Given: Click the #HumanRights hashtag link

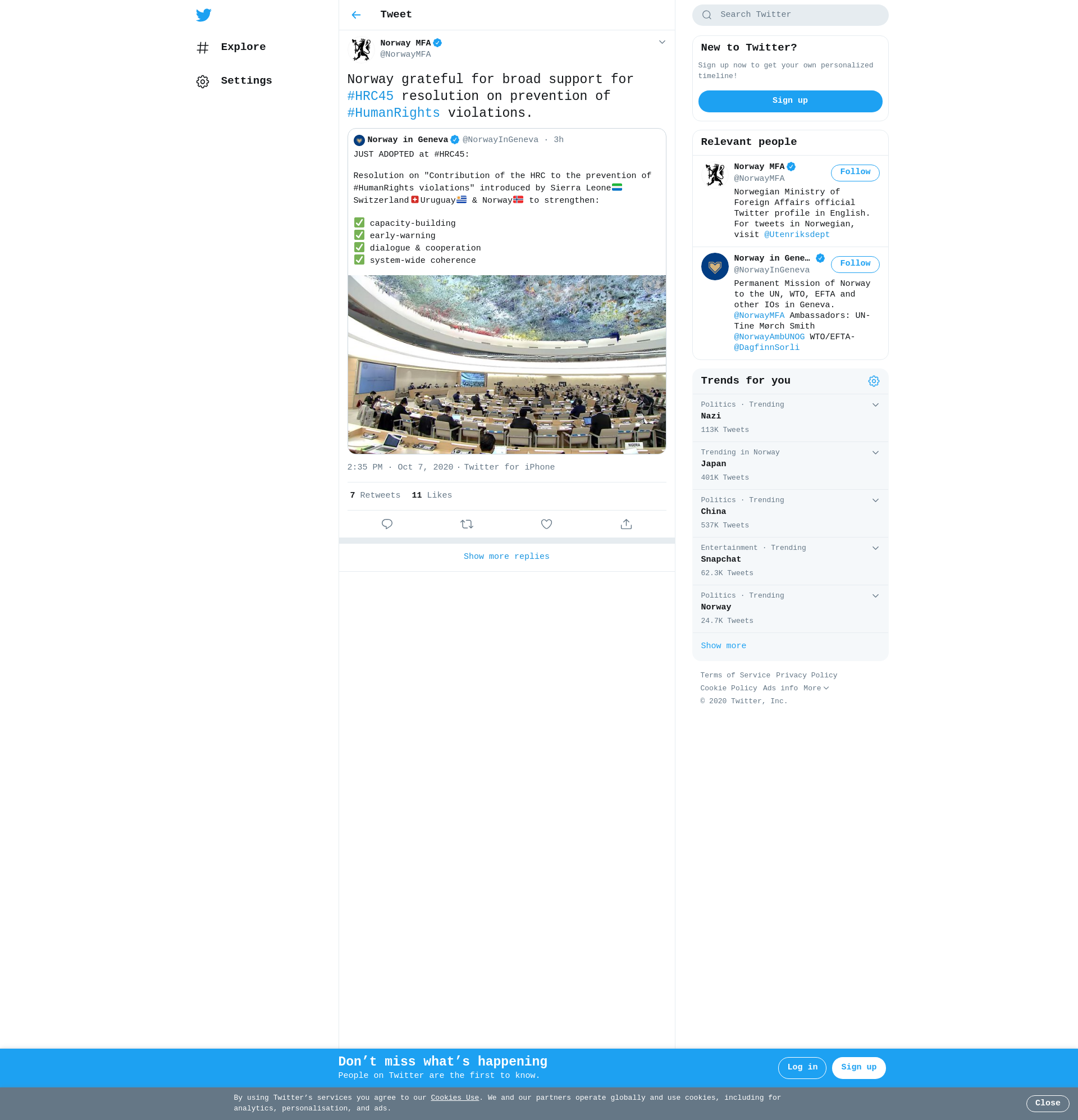Looking at the screenshot, I should 394,113.
